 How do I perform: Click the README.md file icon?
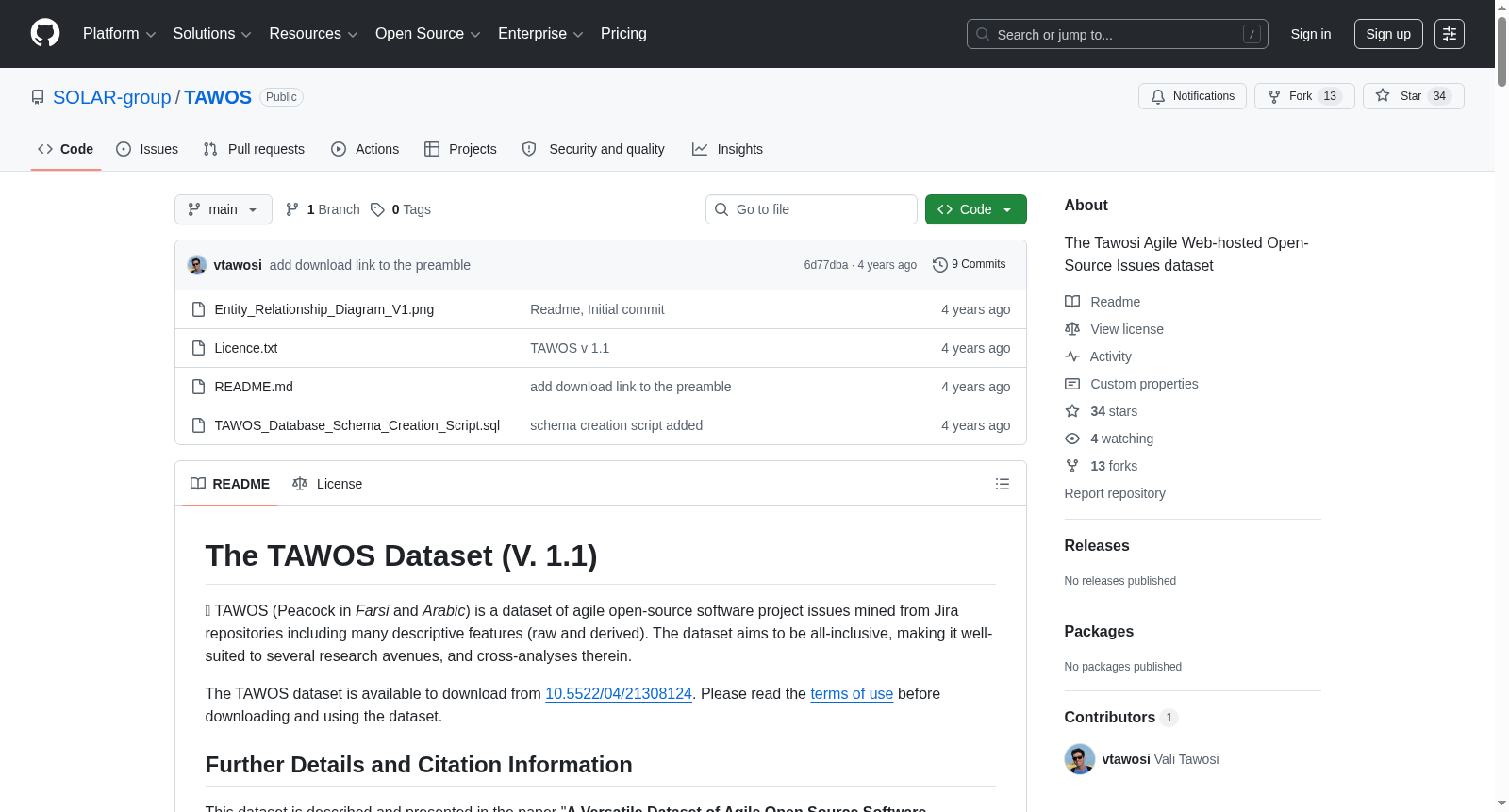(198, 387)
